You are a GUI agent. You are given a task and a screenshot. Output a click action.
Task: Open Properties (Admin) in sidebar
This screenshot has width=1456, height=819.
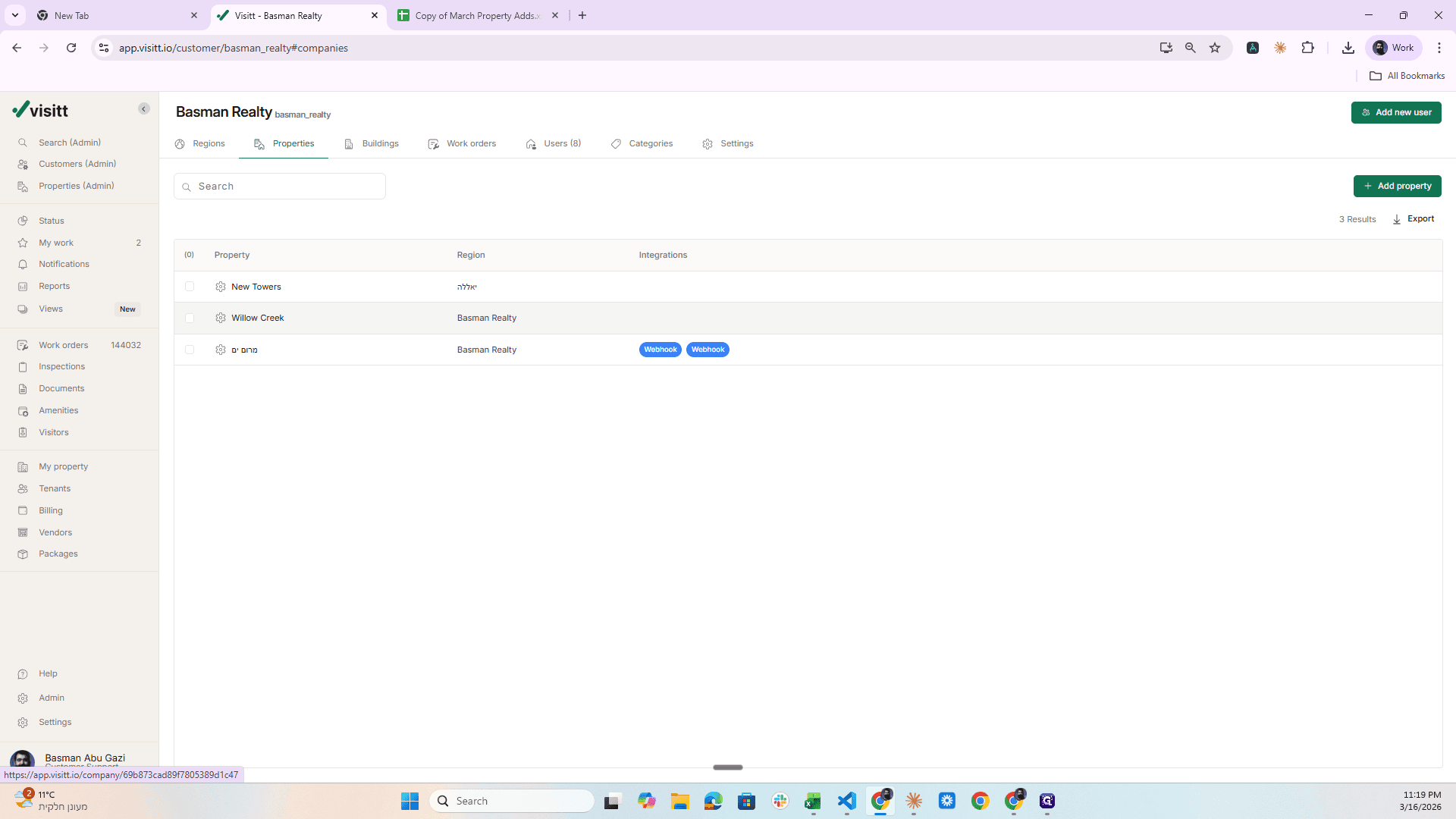[x=77, y=186]
